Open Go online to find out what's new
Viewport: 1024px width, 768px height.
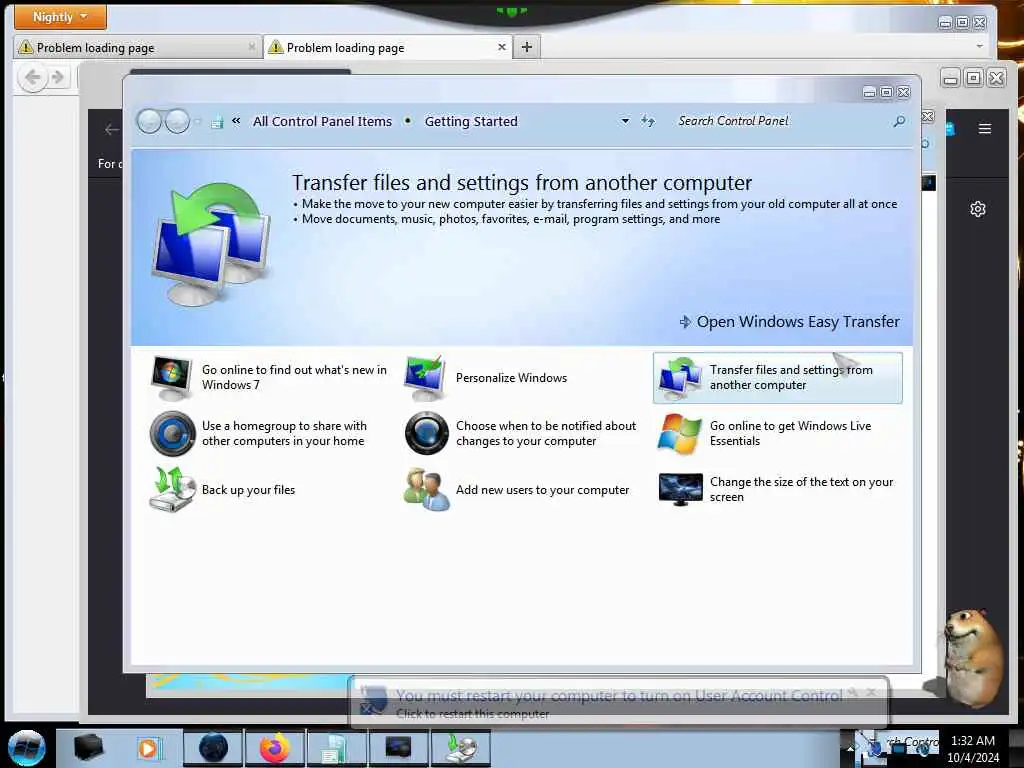pyautogui.click(x=294, y=377)
